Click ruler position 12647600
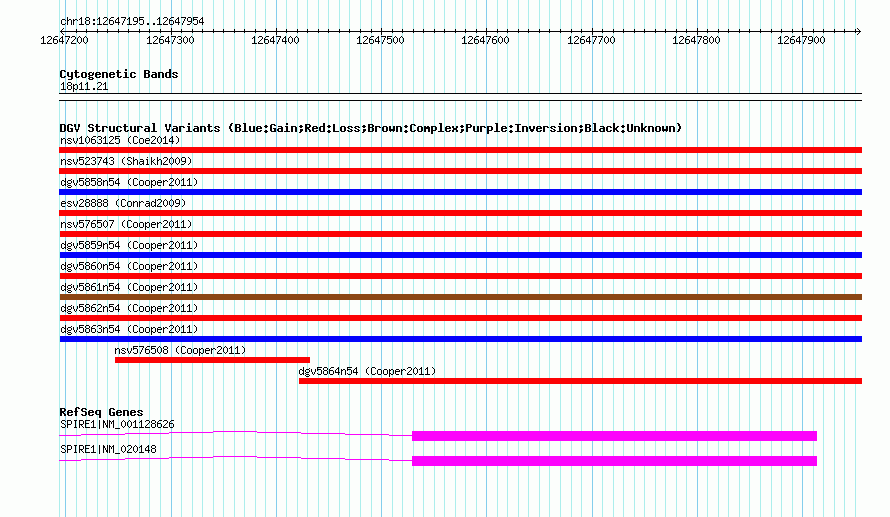The width and height of the screenshot is (890, 517). (485, 40)
